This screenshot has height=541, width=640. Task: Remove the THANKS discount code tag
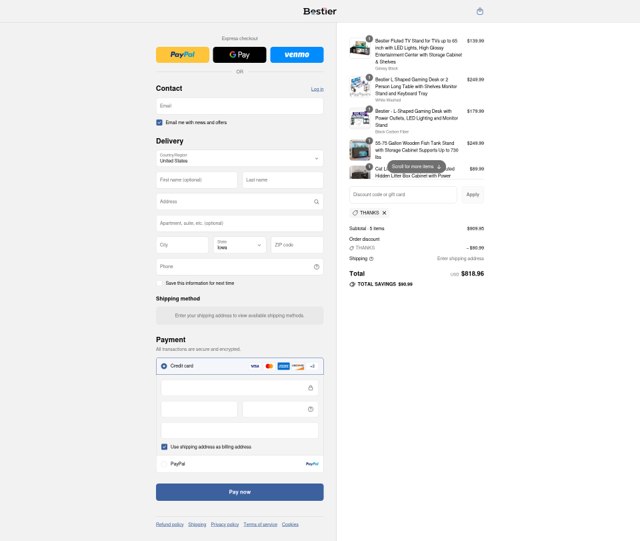coord(384,213)
